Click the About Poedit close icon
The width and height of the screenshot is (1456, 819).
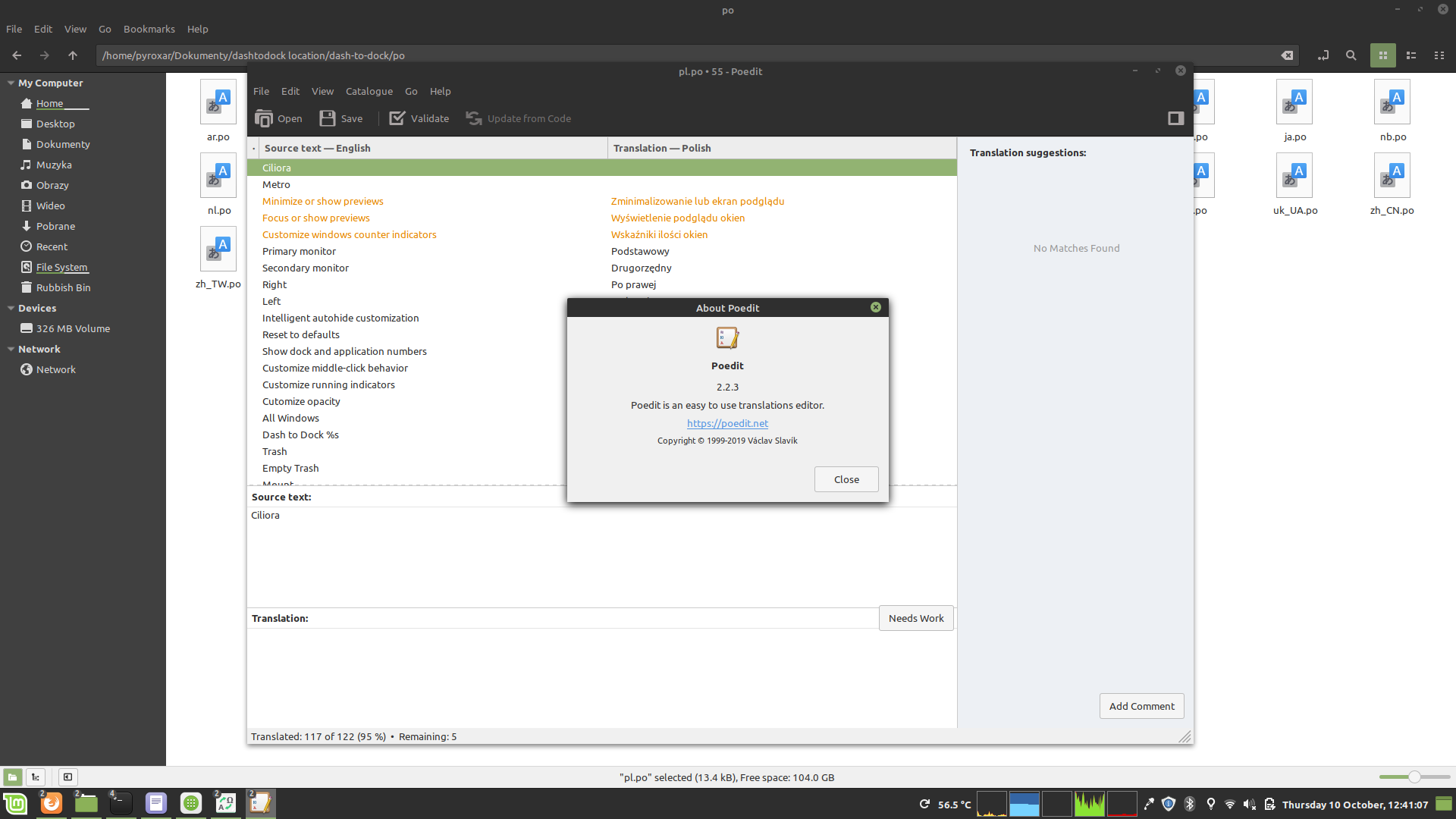[876, 307]
